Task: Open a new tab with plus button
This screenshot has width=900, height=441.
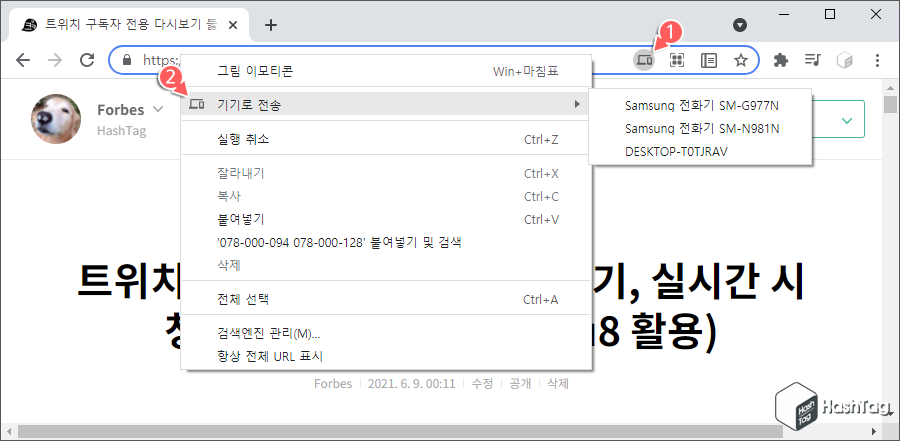Action: tap(271, 25)
